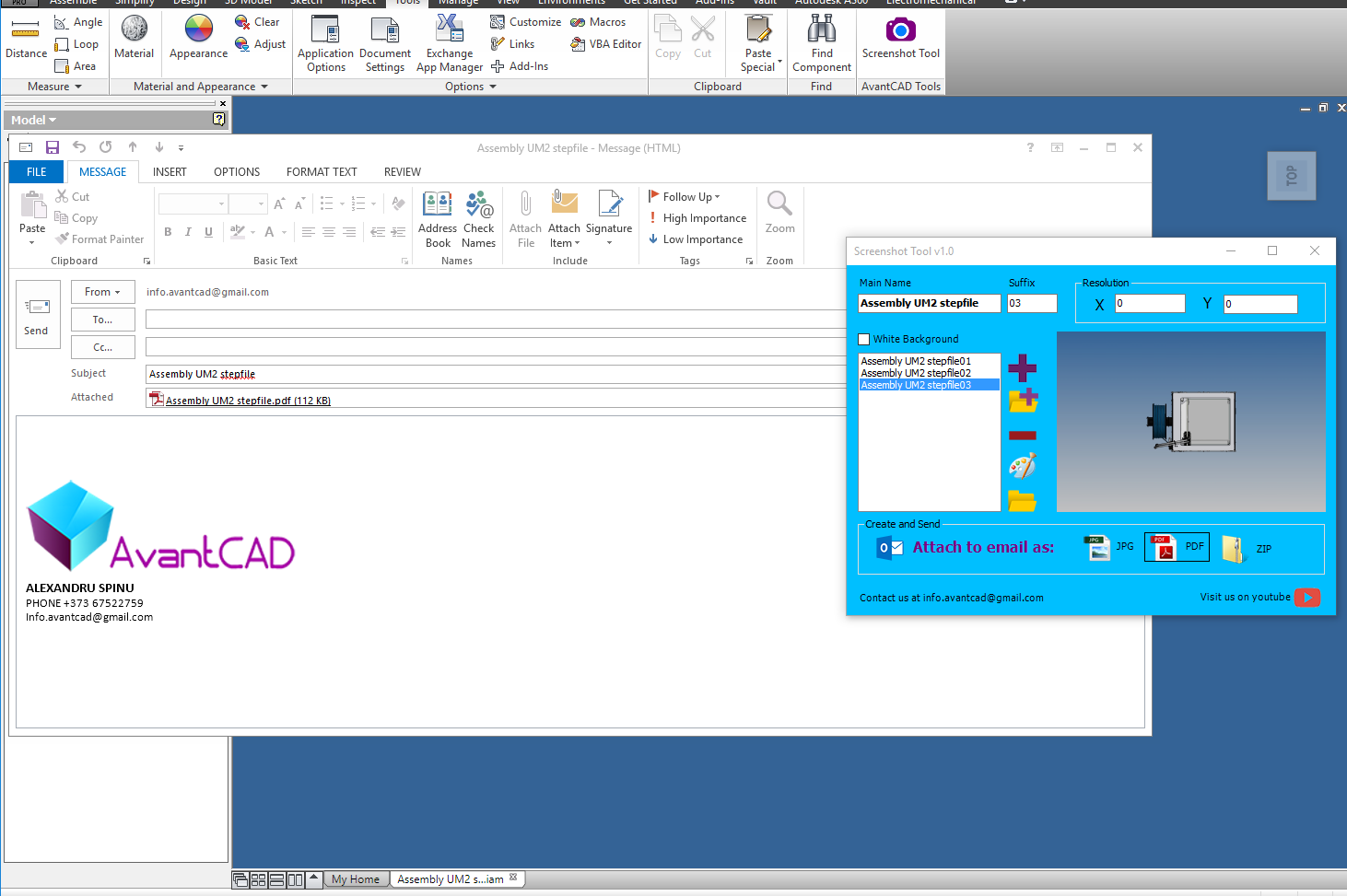Viewport: 1347px width, 896px height.
Task: Click Check Names in message ribbon
Action: coord(479,220)
